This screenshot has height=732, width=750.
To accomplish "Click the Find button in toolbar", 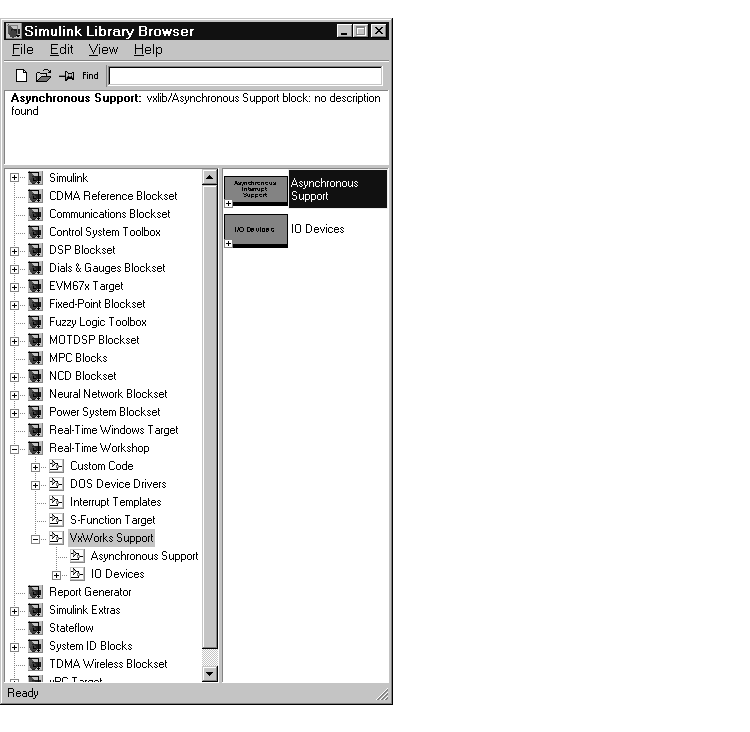I will pos(90,76).
